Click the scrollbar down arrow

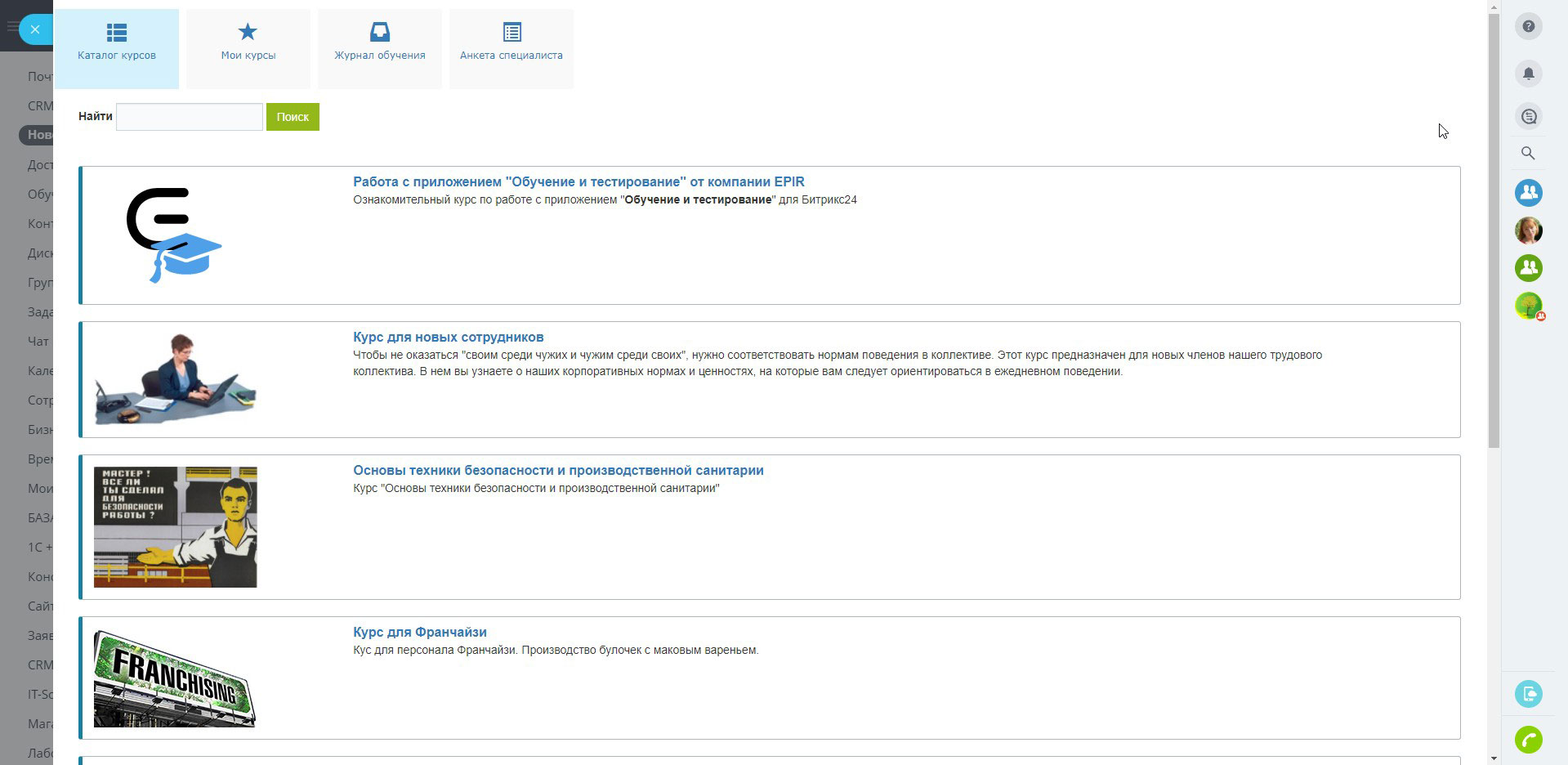click(1494, 758)
